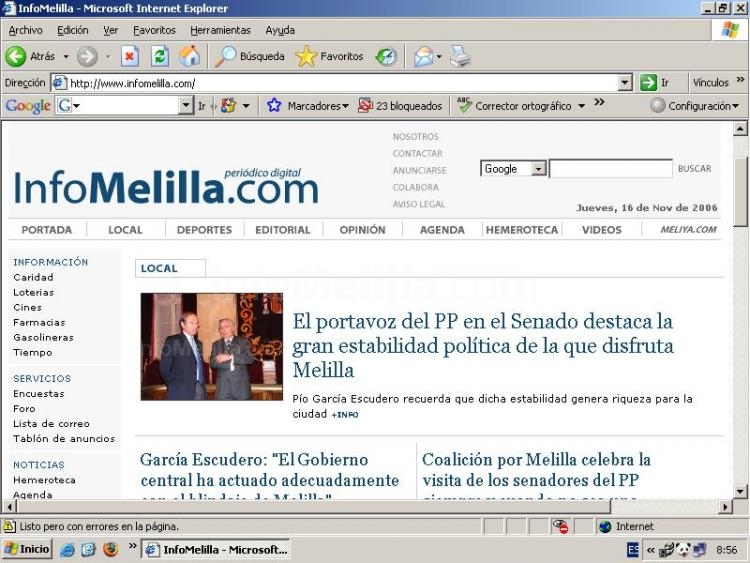Launch Internet Explorer from quick launch
Image resolution: width=750 pixels, height=563 pixels.
(67, 550)
